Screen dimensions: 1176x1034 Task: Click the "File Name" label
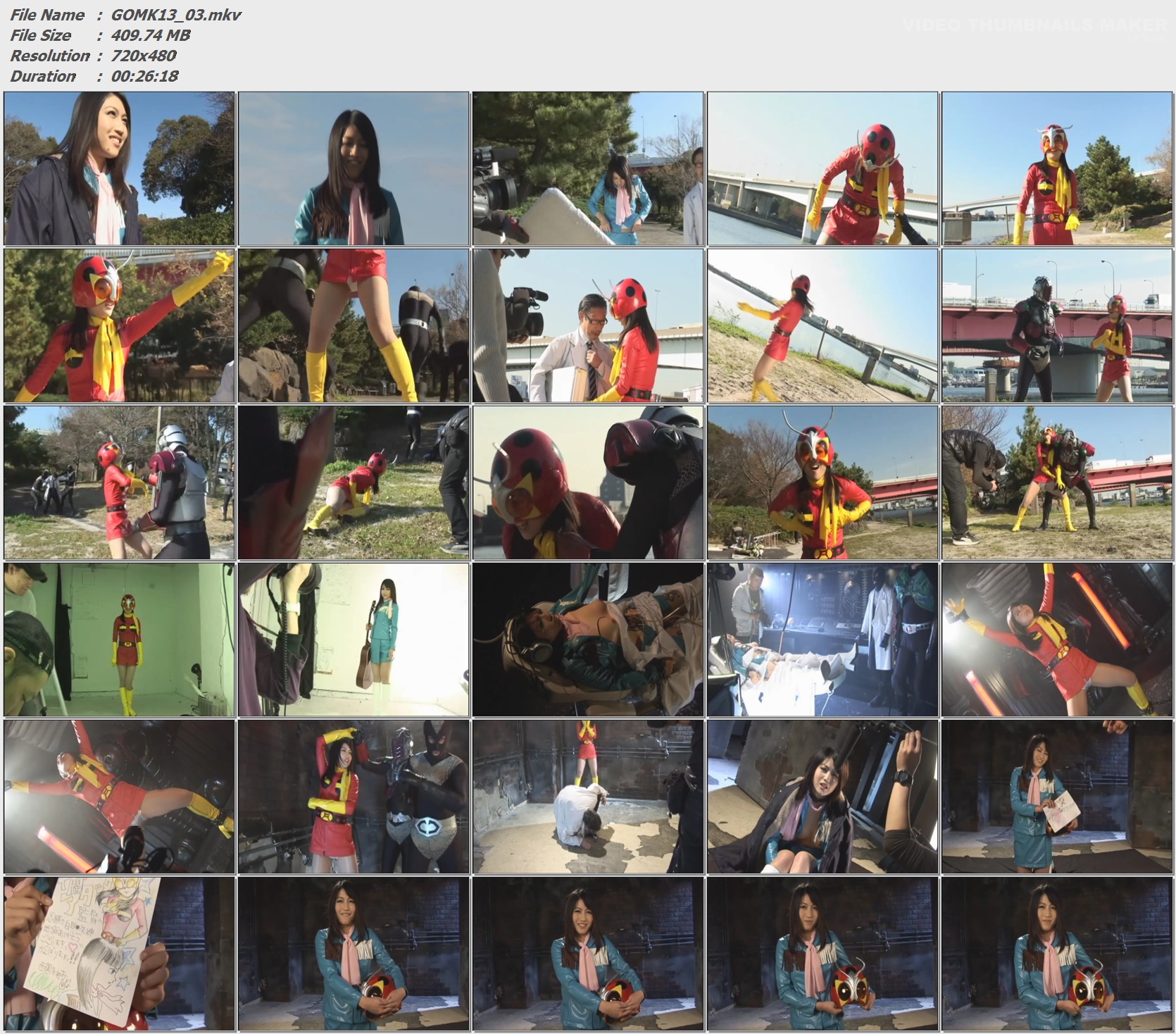tap(47, 15)
